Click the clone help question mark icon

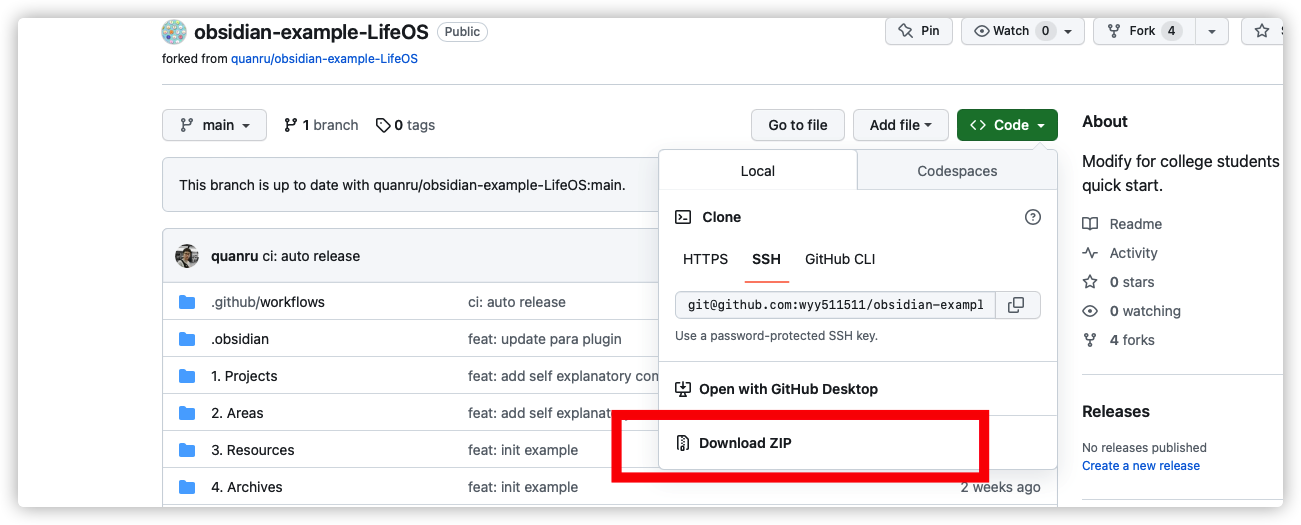(x=1033, y=217)
